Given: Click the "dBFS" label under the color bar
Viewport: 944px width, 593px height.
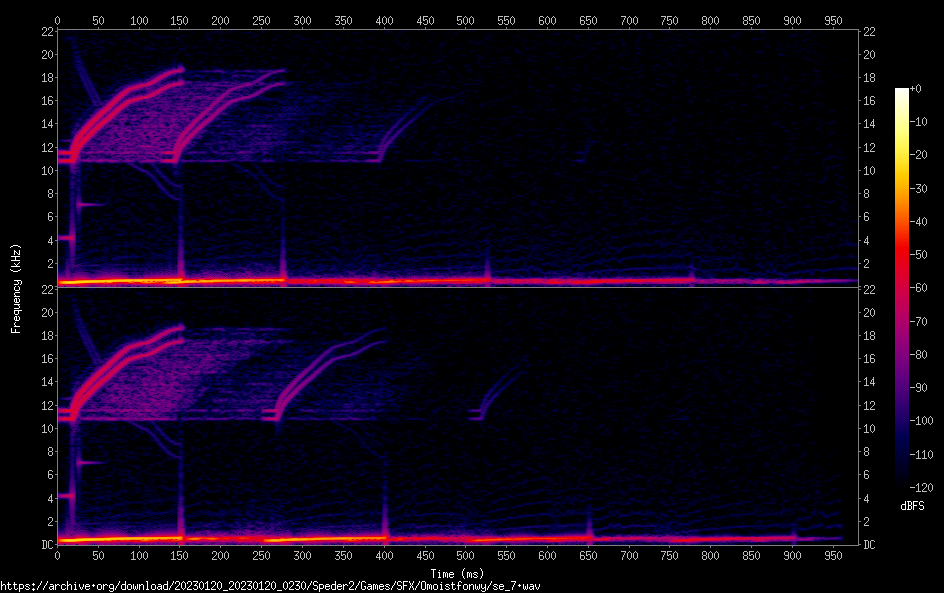Looking at the screenshot, I should pos(912,507).
